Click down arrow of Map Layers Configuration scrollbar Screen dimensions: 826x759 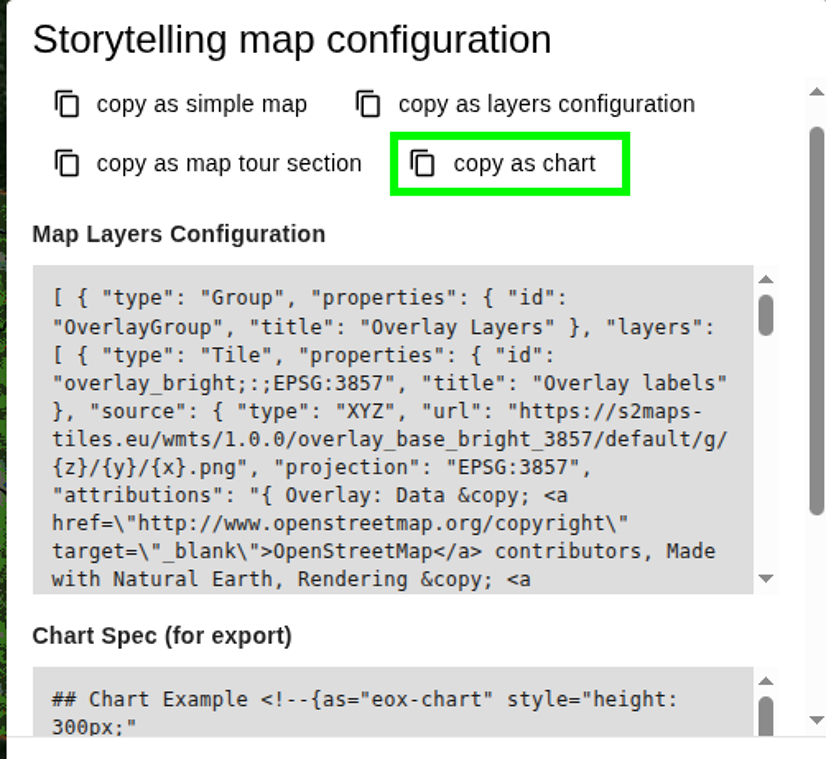pos(766,578)
